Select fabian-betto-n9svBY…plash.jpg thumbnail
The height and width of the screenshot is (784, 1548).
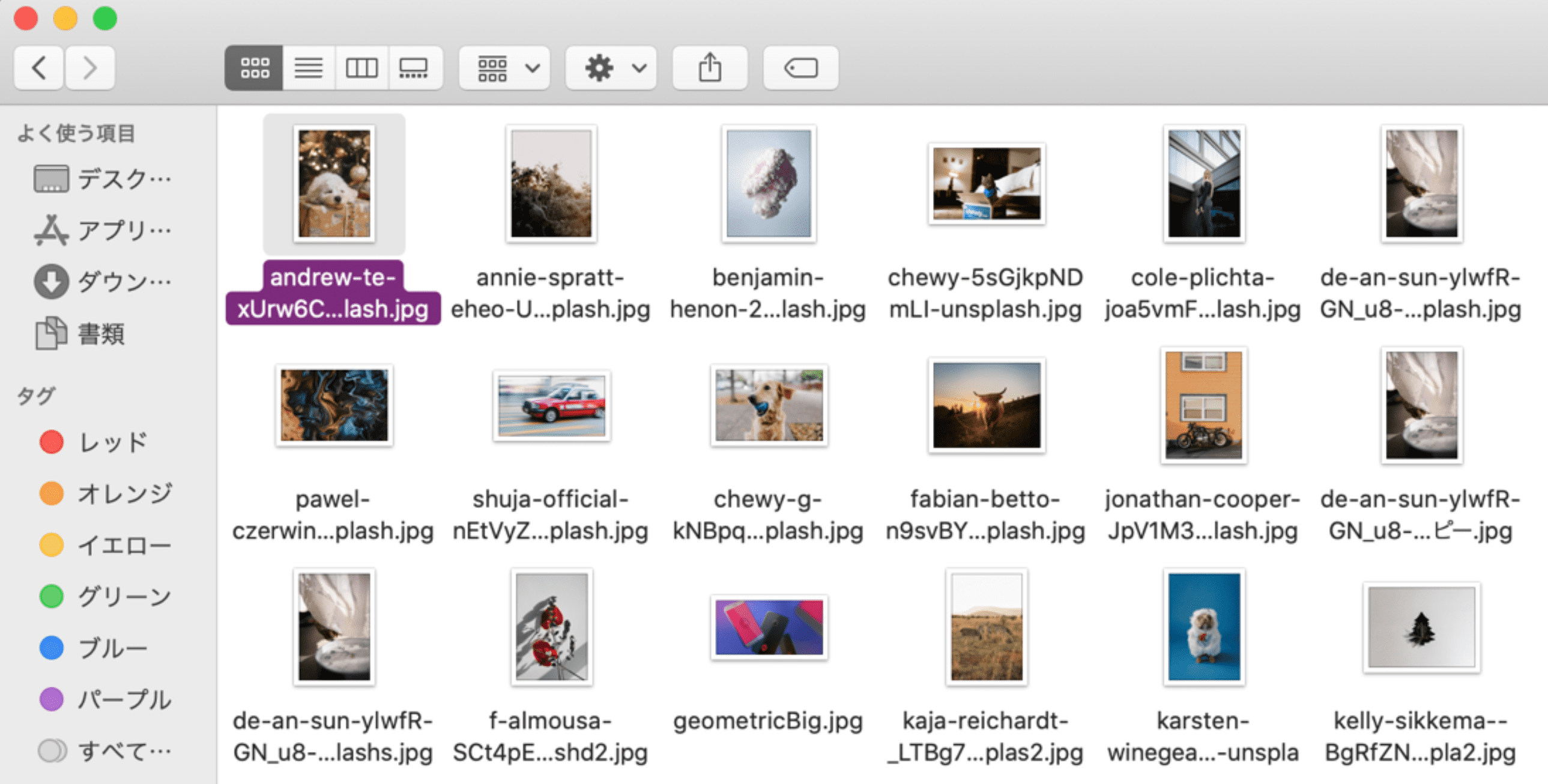pyautogui.click(x=986, y=406)
